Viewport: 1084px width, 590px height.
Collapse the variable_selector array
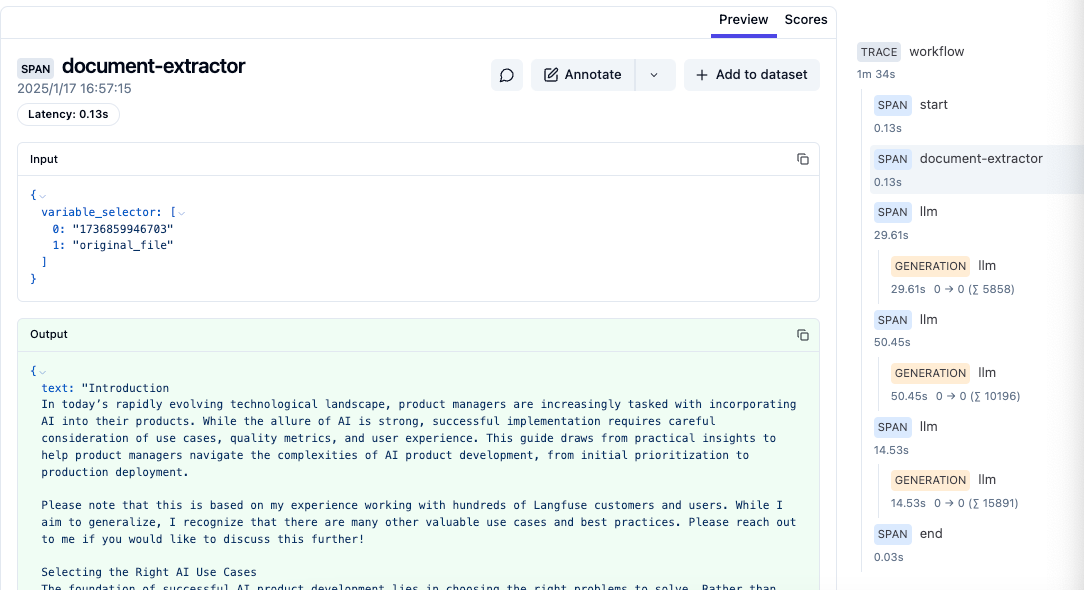click(x=182, y=213)
